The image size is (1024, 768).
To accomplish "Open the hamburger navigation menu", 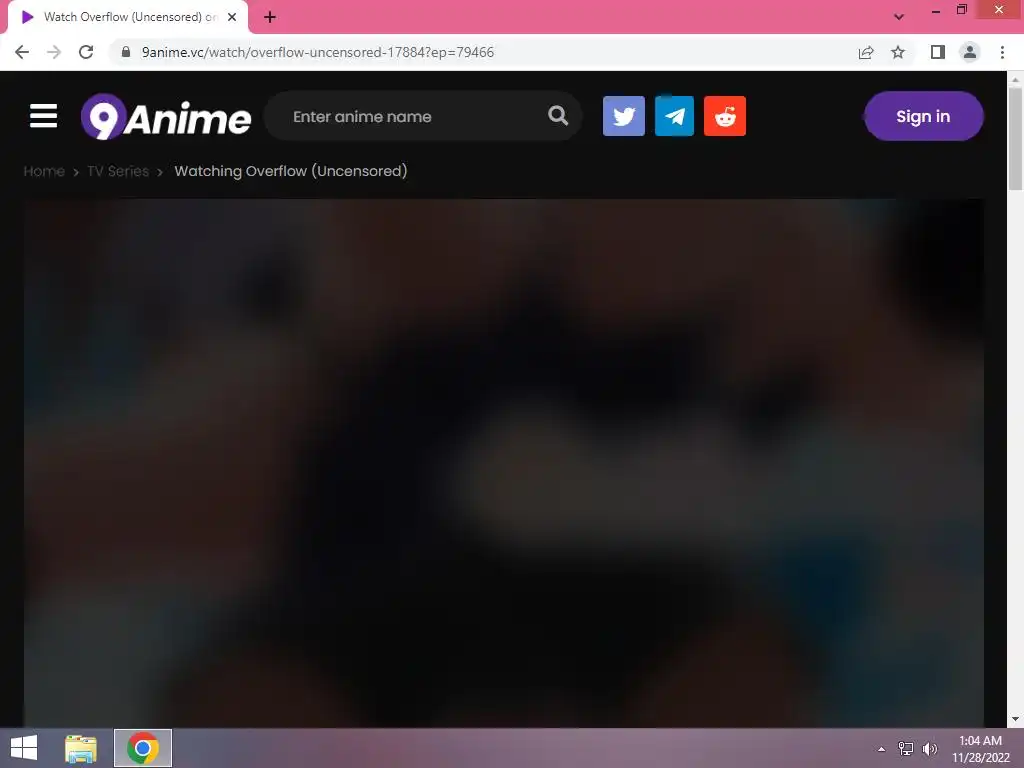I will (x=43, y=116).
